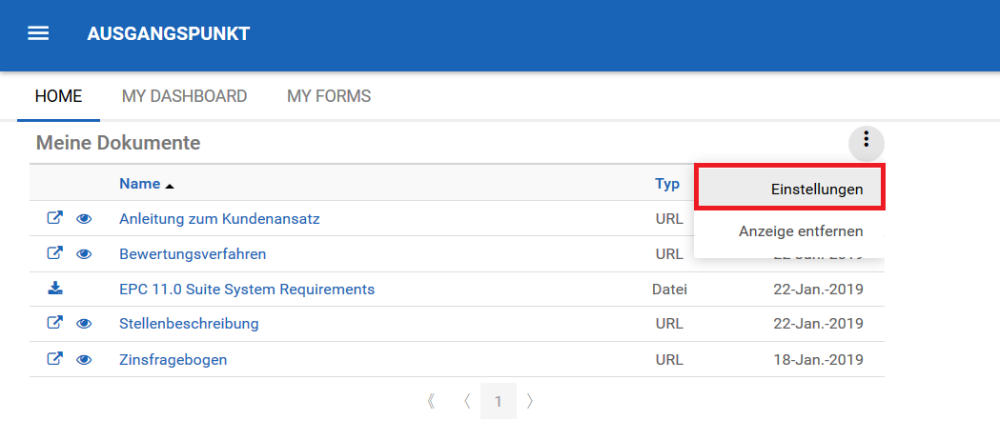This screenshot has height=440, width=1000.
Task: Click the external link icon for Zinsfragebogen
Action: tap(55, 359)
